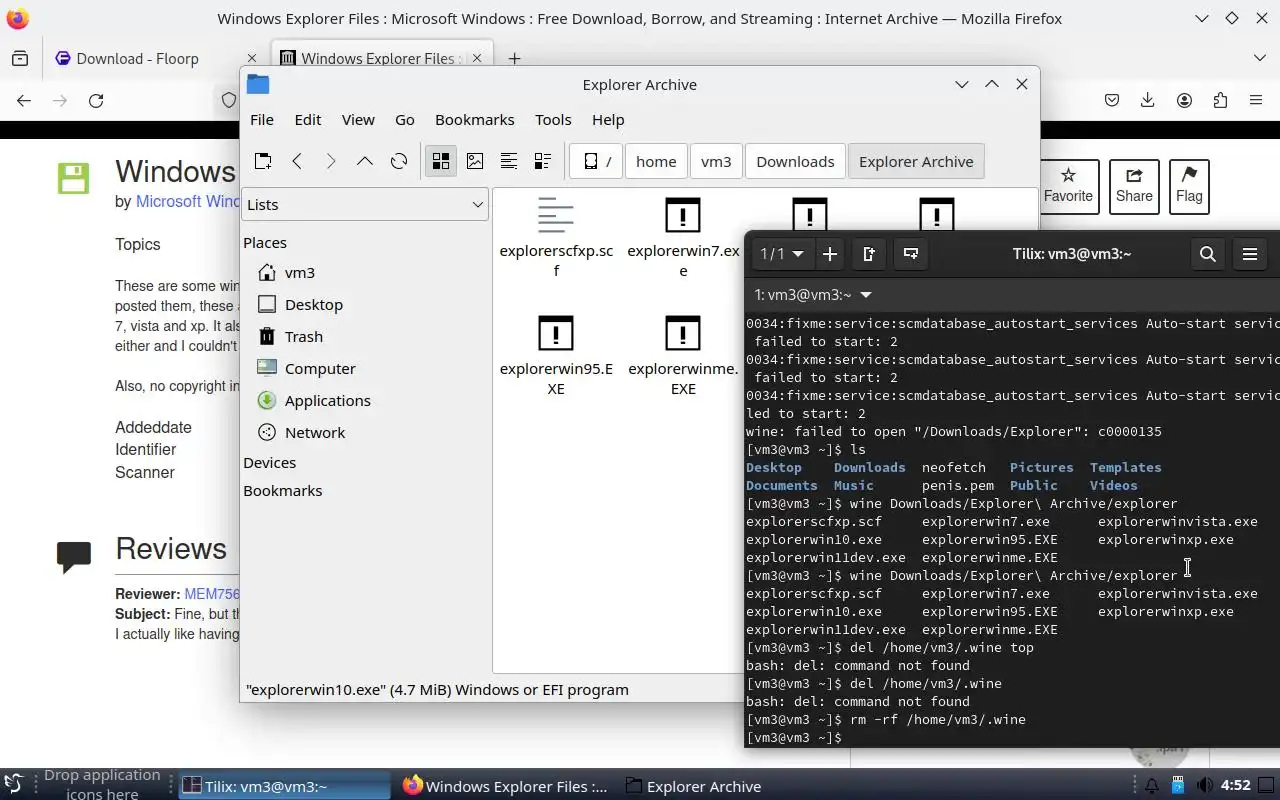Switch to detailed list view
This screenshot has height=800, width=1280.
click(x=543, y=161)
